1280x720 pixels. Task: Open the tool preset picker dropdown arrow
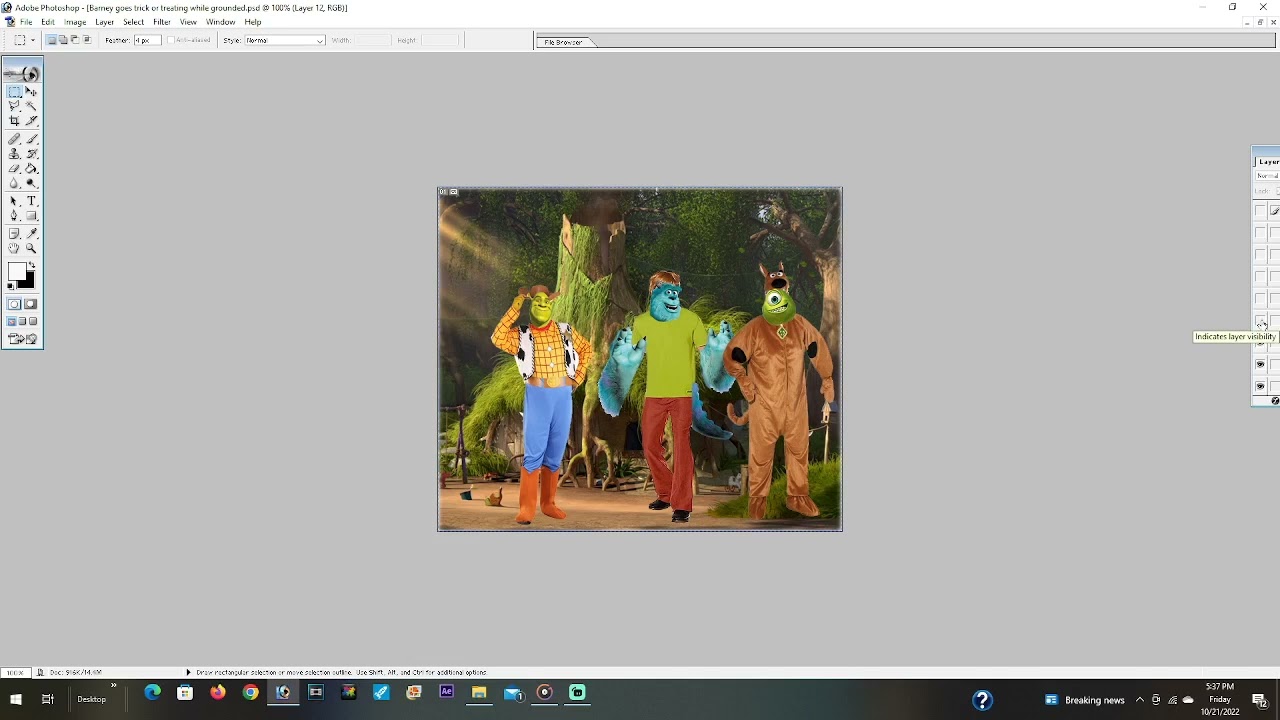[x=33, y=40]
